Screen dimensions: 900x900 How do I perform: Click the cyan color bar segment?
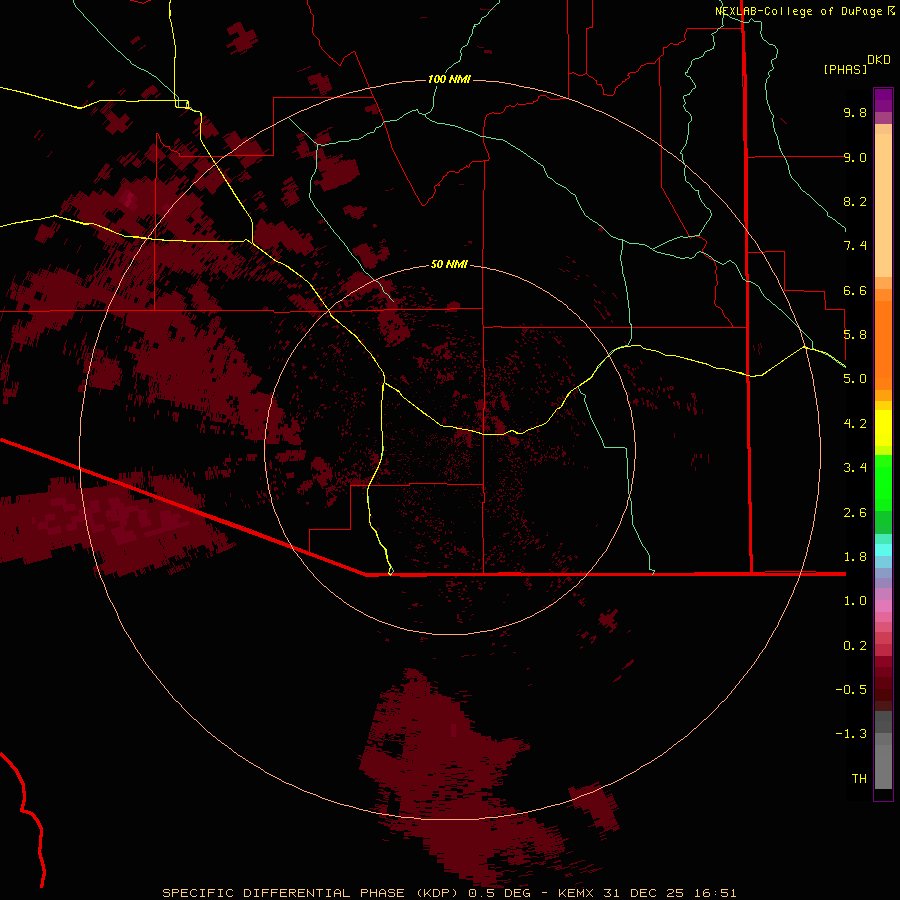pos(883,550)
